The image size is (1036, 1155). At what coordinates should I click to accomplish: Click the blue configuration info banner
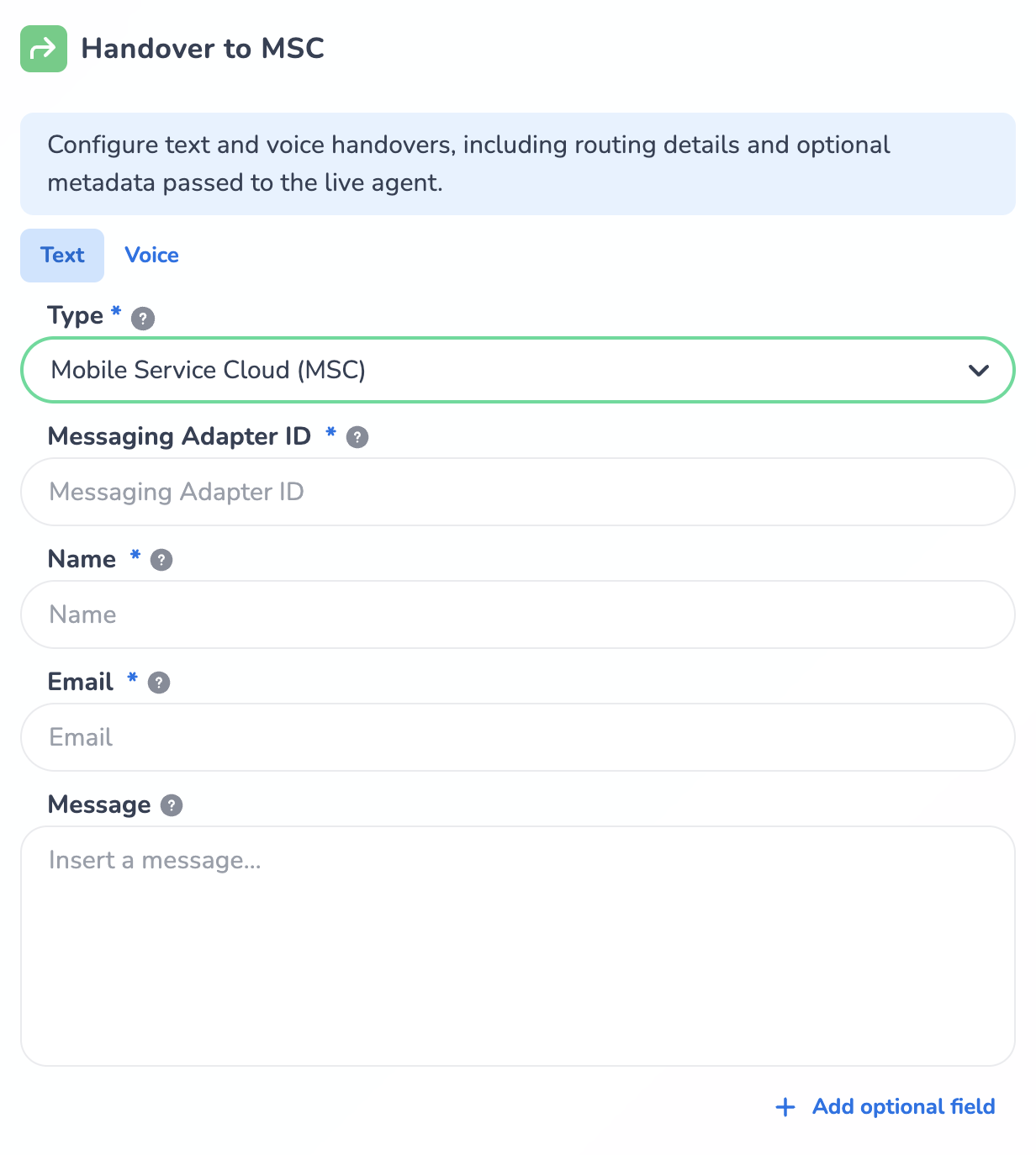click(517, 164)
